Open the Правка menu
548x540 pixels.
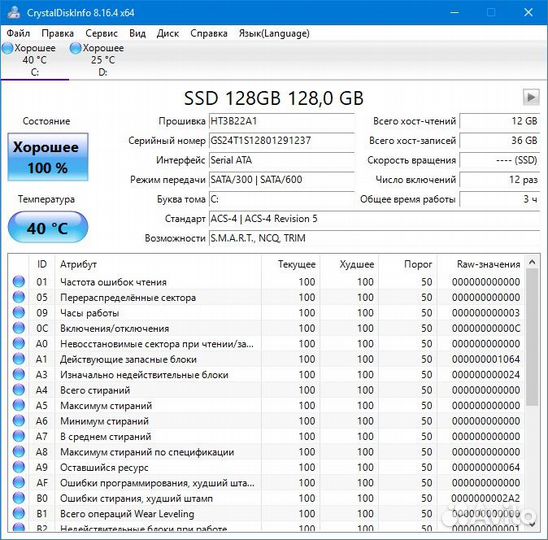58,34
